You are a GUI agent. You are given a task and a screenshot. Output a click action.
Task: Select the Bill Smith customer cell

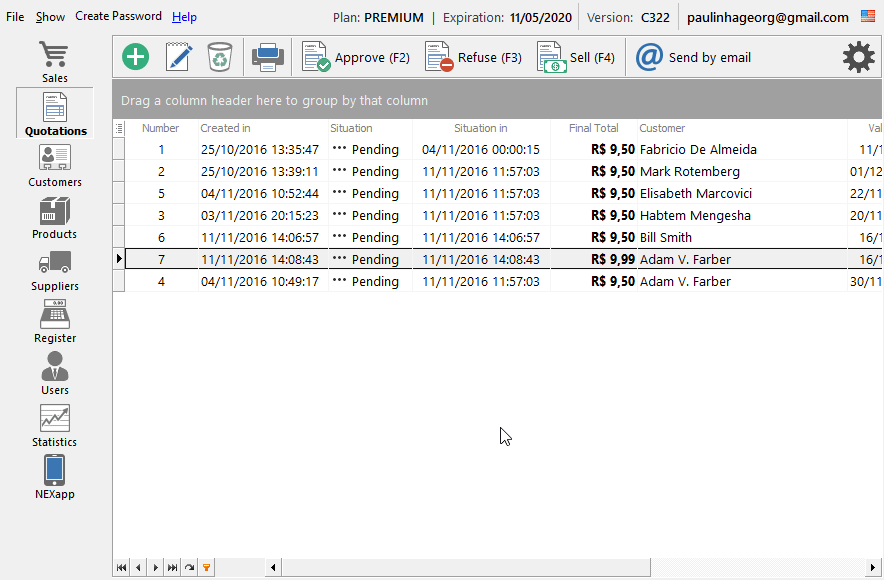(742, 237)
